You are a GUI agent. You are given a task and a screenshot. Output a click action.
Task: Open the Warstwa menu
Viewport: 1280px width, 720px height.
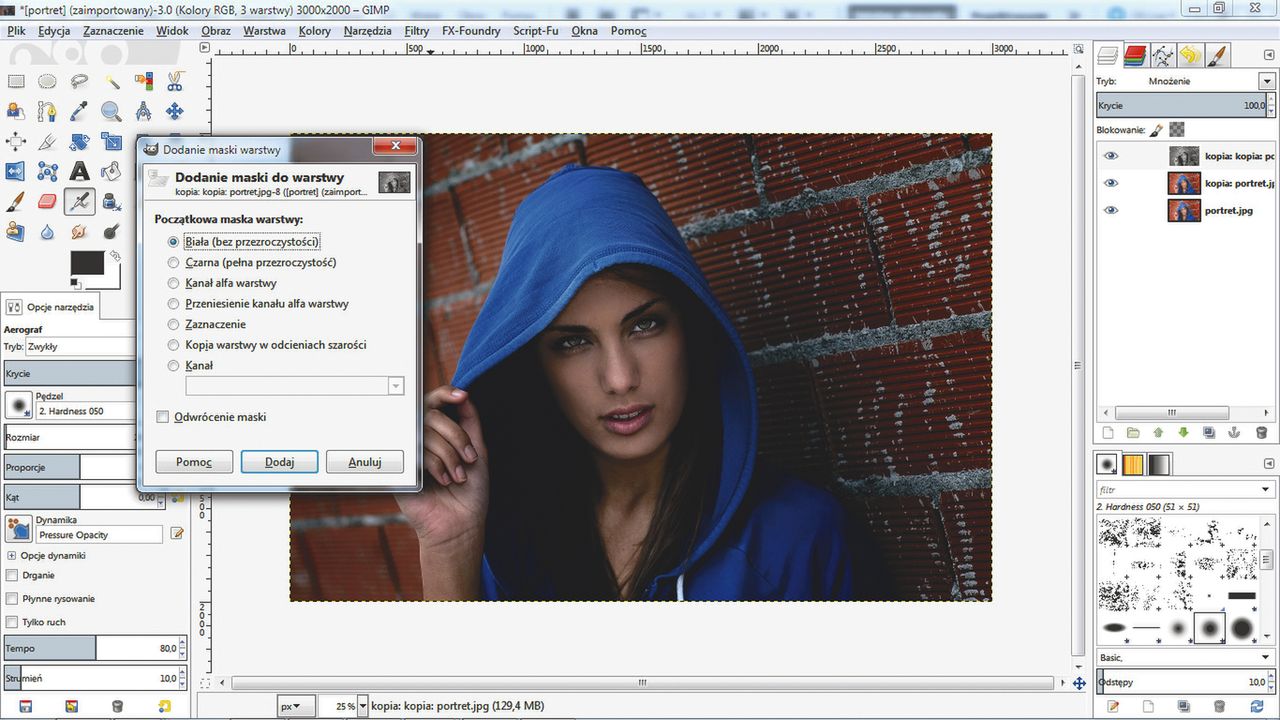264,31
